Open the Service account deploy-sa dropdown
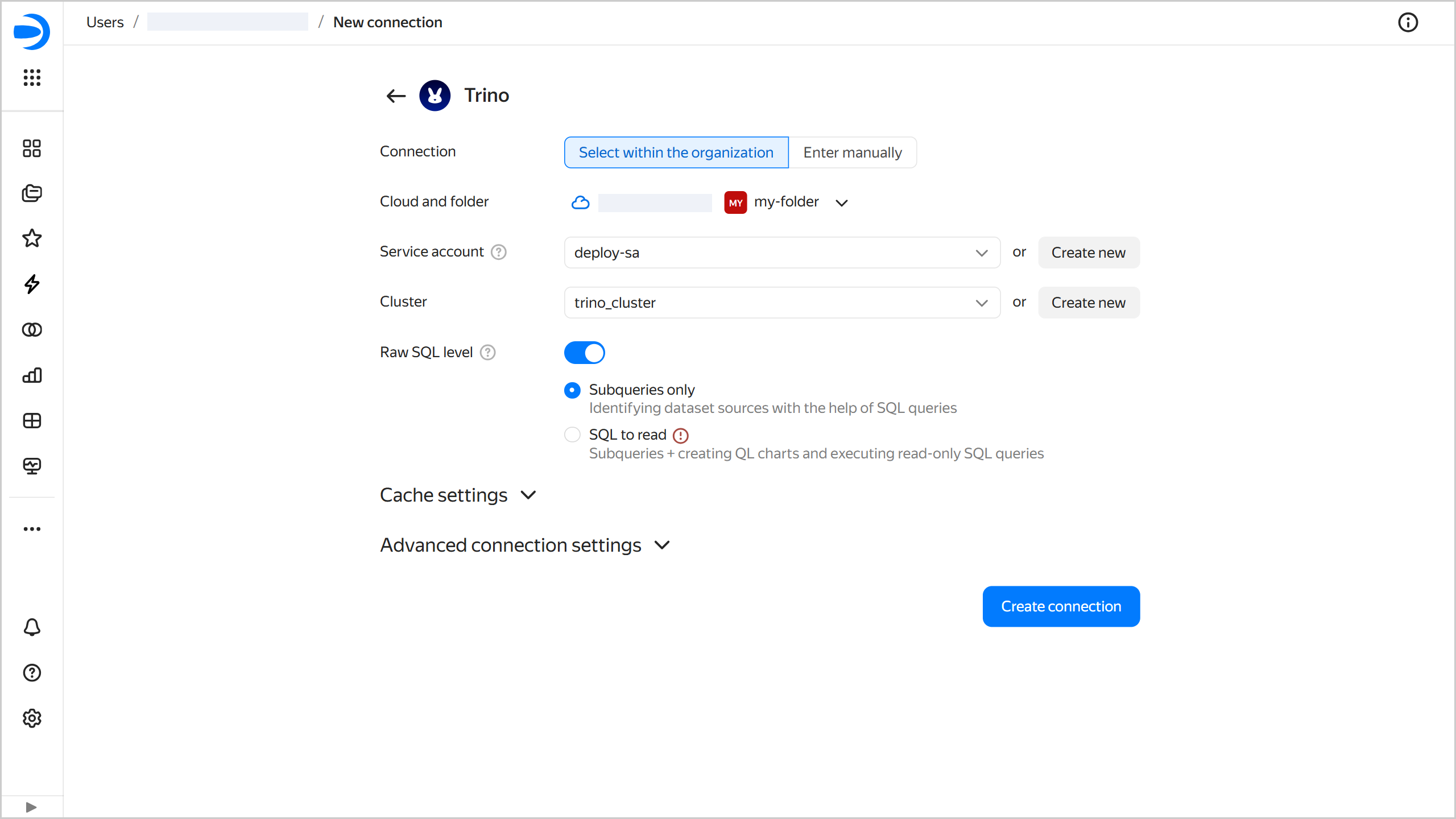Screen dimensions: 1456x819 (782, 253)
